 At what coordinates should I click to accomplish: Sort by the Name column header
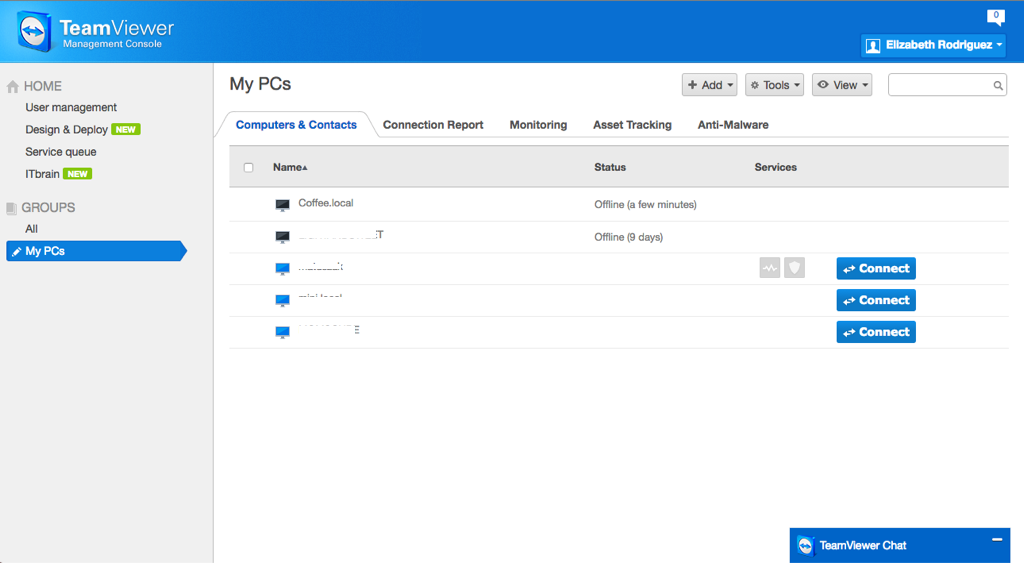click(290, 167)
